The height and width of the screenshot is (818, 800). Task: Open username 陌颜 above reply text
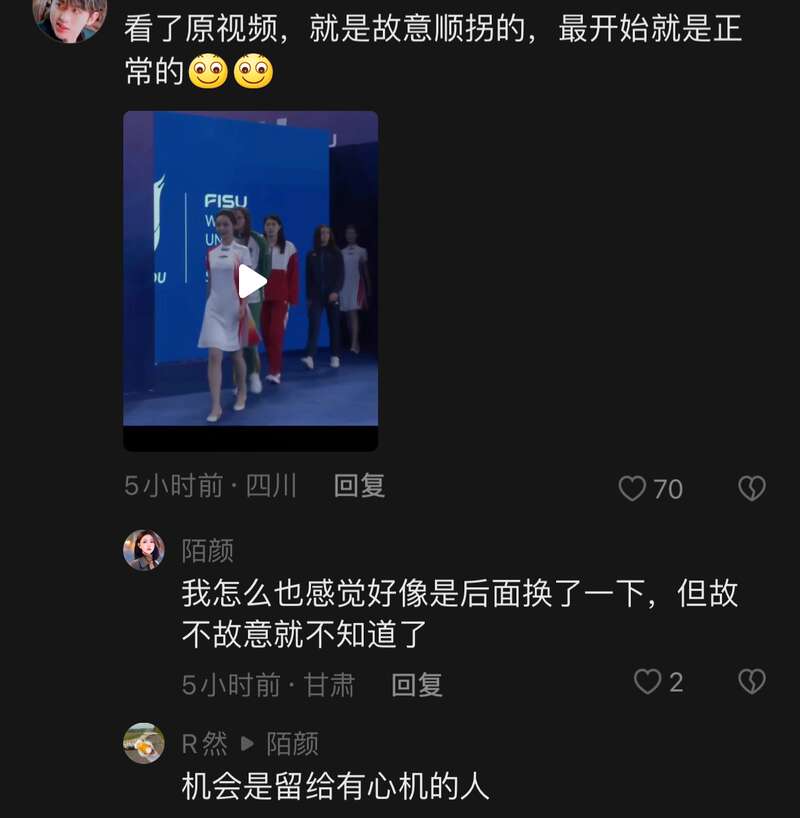(x=208, y=551)
